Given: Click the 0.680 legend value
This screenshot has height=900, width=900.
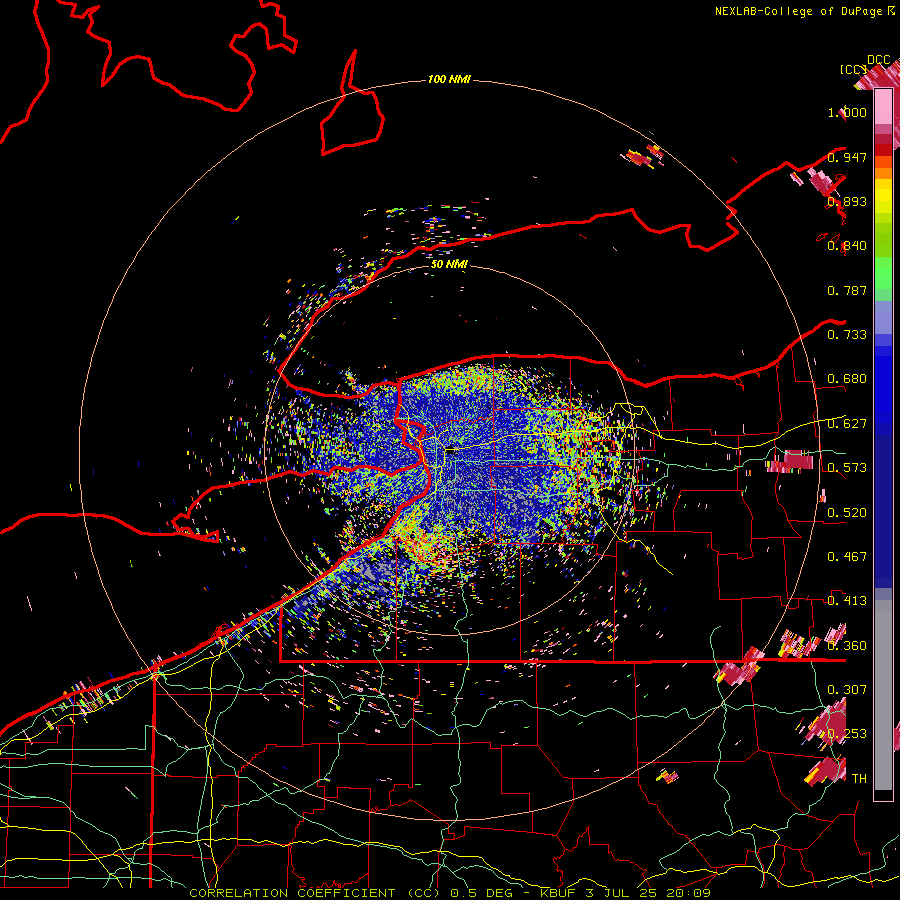Looking at the screenshot, I should [847, 379].
